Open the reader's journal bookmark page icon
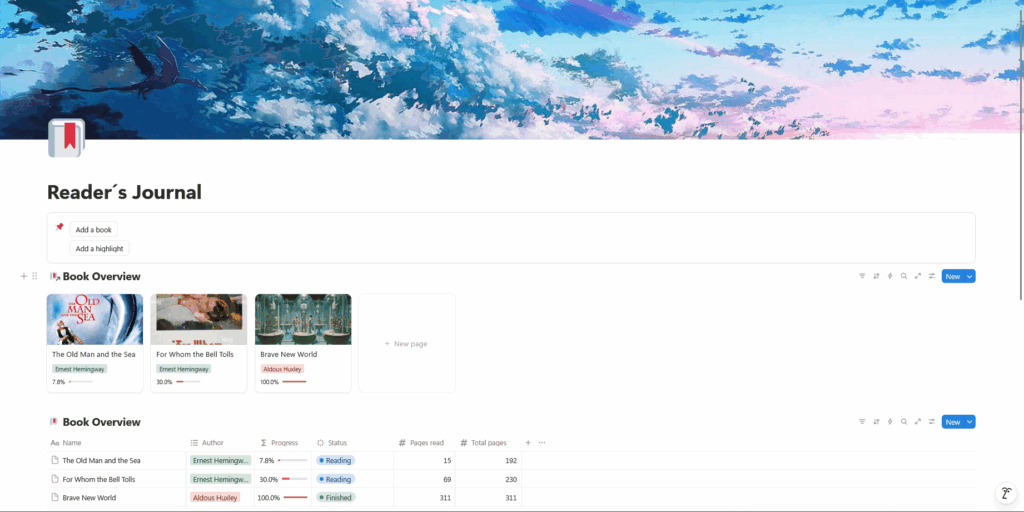The height and width of the screenshot is (512, 1024). (66, 138)
